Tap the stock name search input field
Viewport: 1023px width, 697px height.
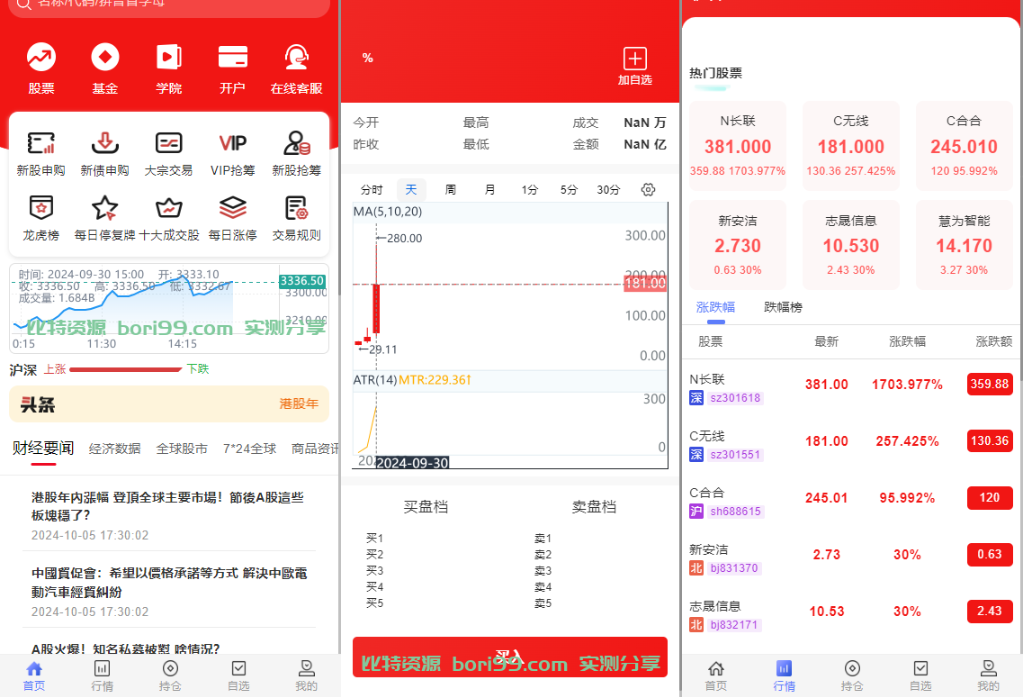pyautogui.click(x=168, y=4)
